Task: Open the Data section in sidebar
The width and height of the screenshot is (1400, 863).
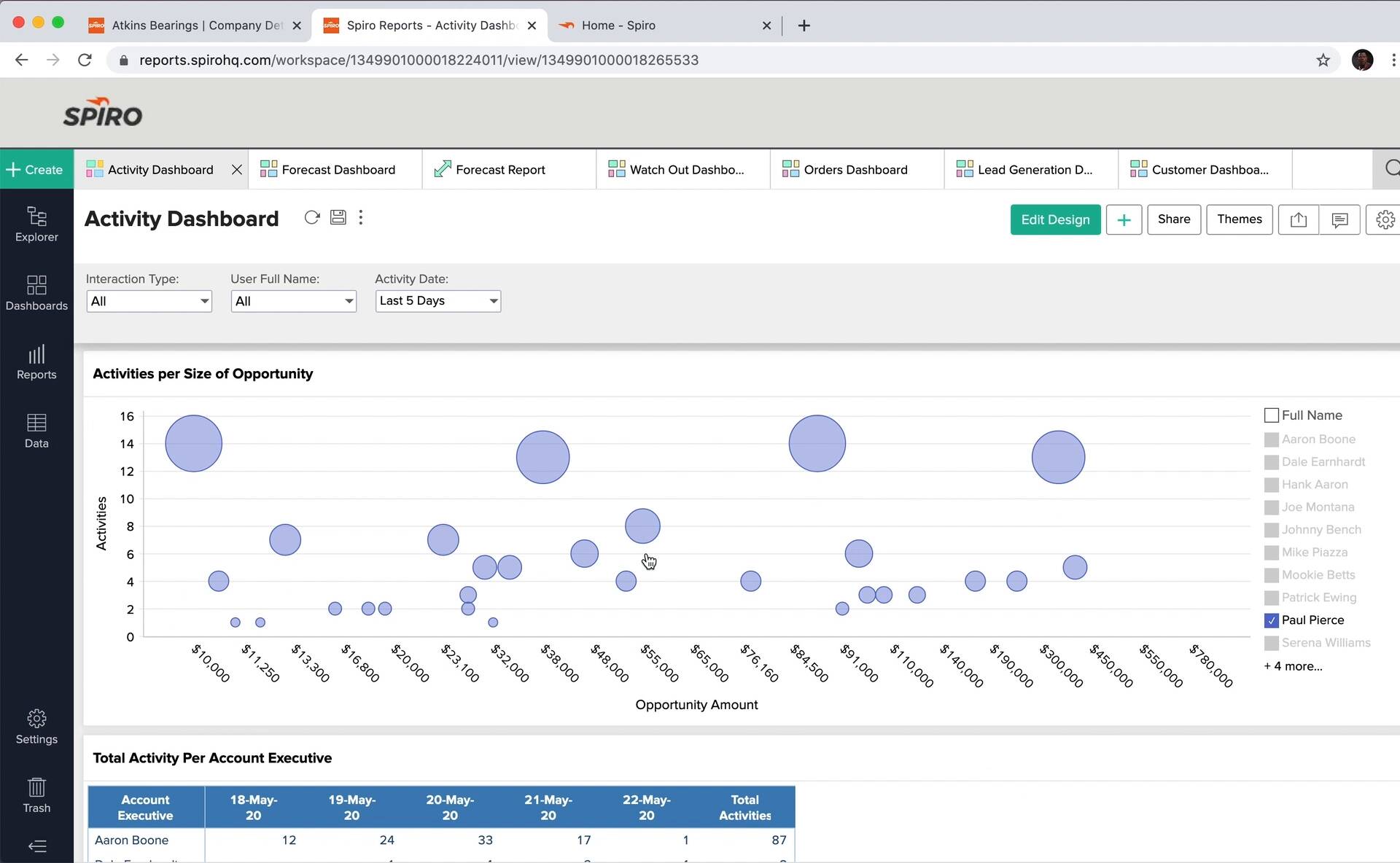Action: 36,431
